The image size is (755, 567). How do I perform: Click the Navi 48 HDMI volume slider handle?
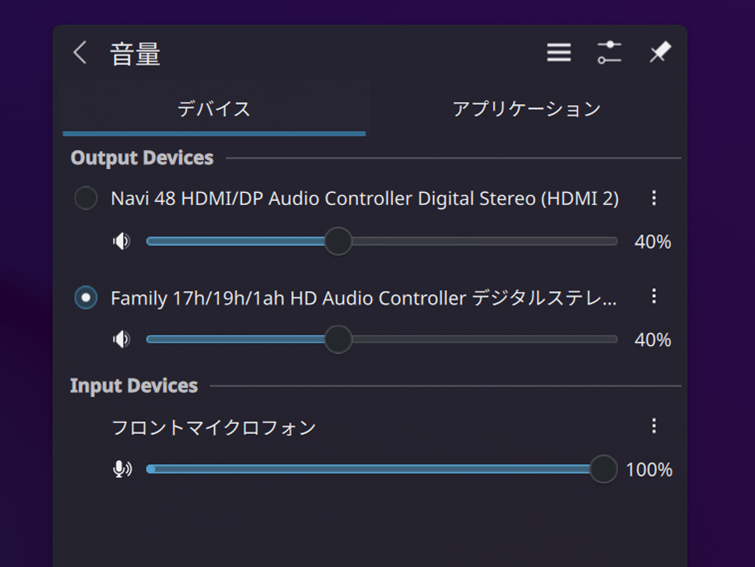339,241
